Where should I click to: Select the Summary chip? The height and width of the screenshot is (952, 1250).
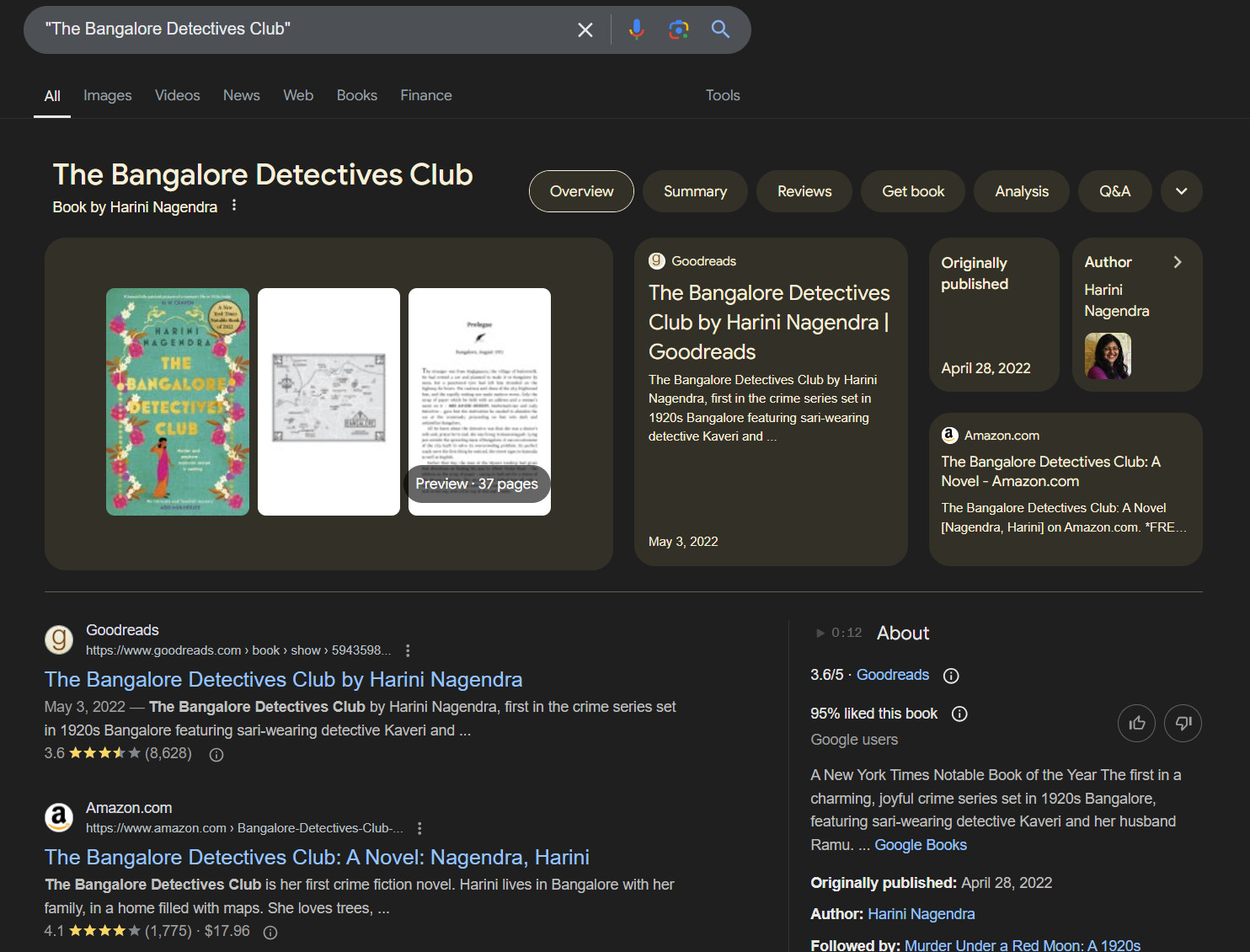click(x=695, y=191)
